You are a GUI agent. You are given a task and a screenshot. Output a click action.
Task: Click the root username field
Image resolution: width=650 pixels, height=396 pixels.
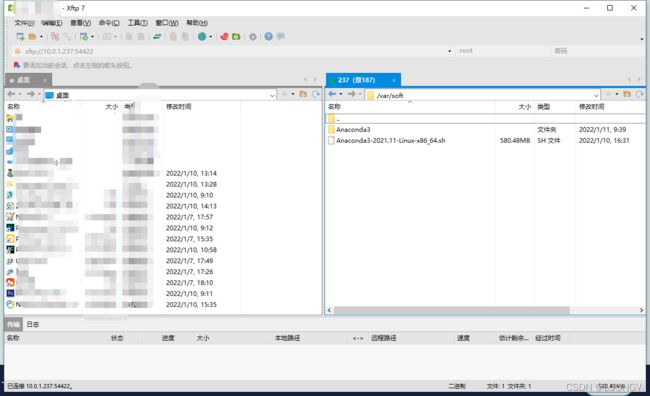(x=502, y=51)
